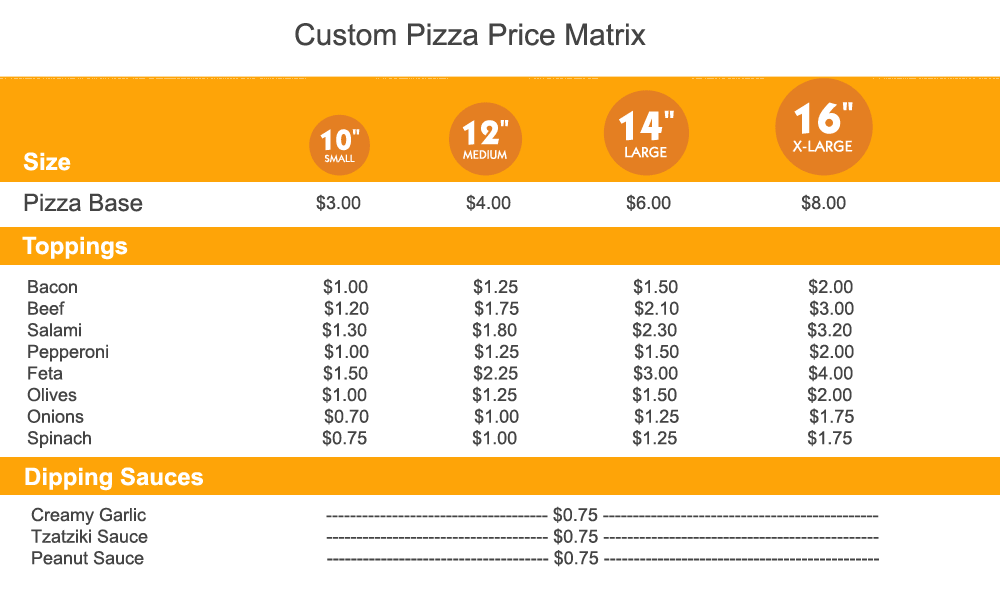Click the Salami topping name

coord(55,331)
